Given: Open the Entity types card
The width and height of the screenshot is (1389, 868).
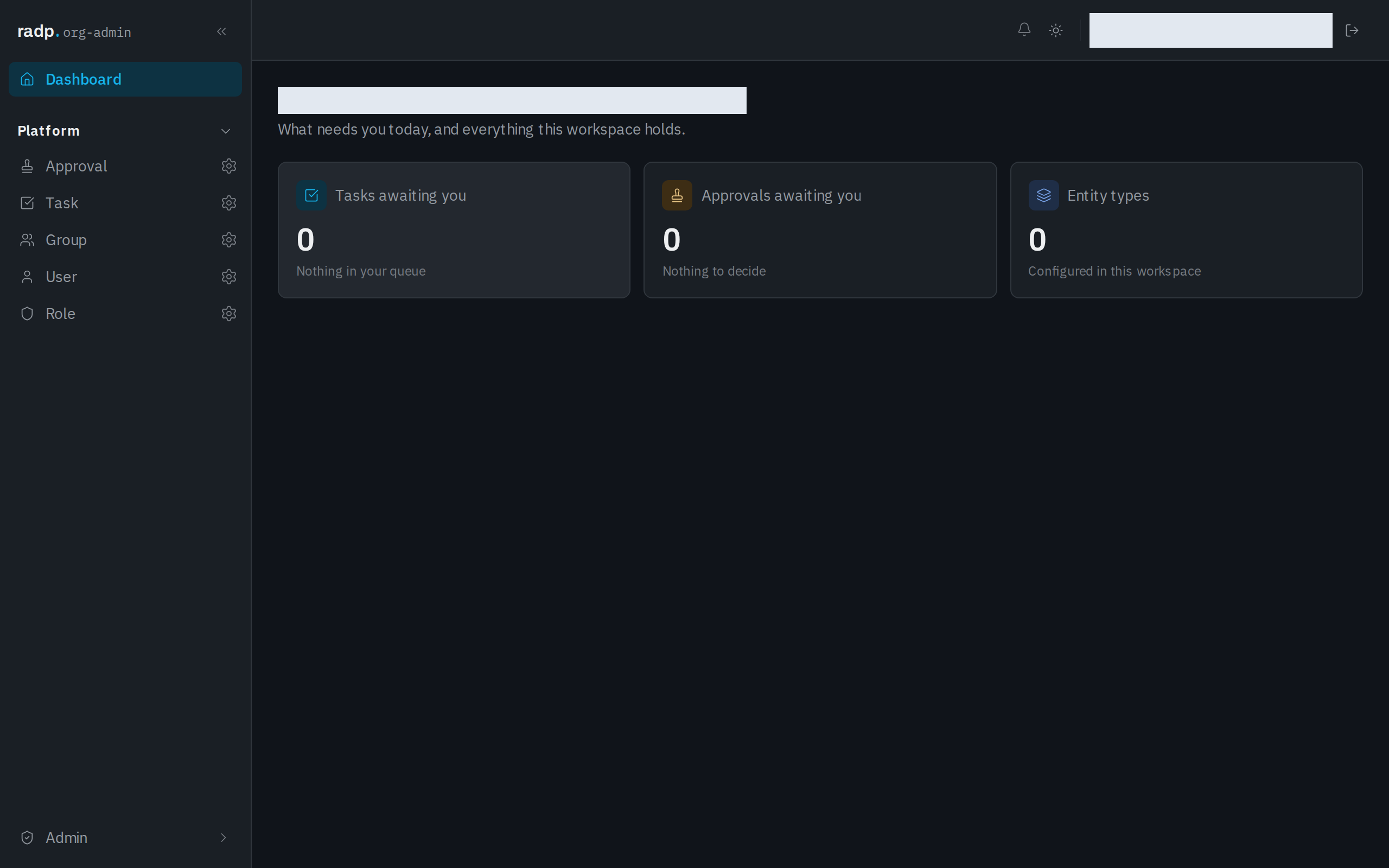Looking at the screenshot, I should coord(1186,229).
